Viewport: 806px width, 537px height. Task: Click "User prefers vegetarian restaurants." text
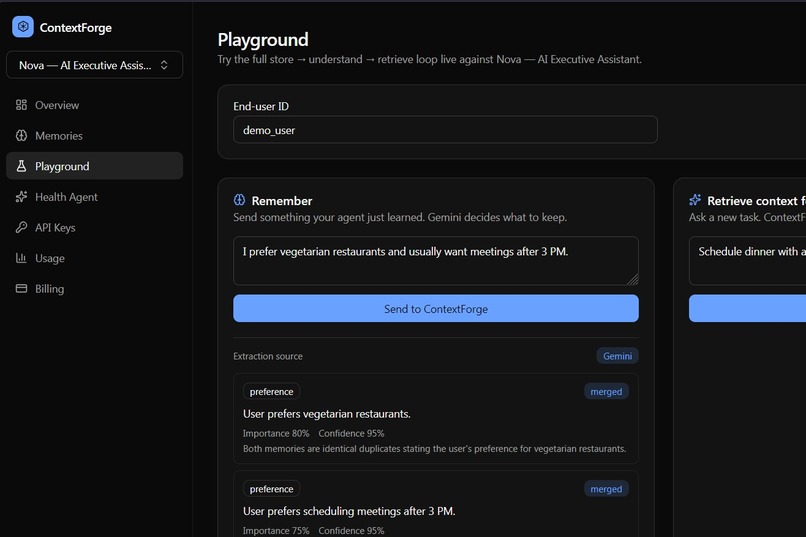327,414
